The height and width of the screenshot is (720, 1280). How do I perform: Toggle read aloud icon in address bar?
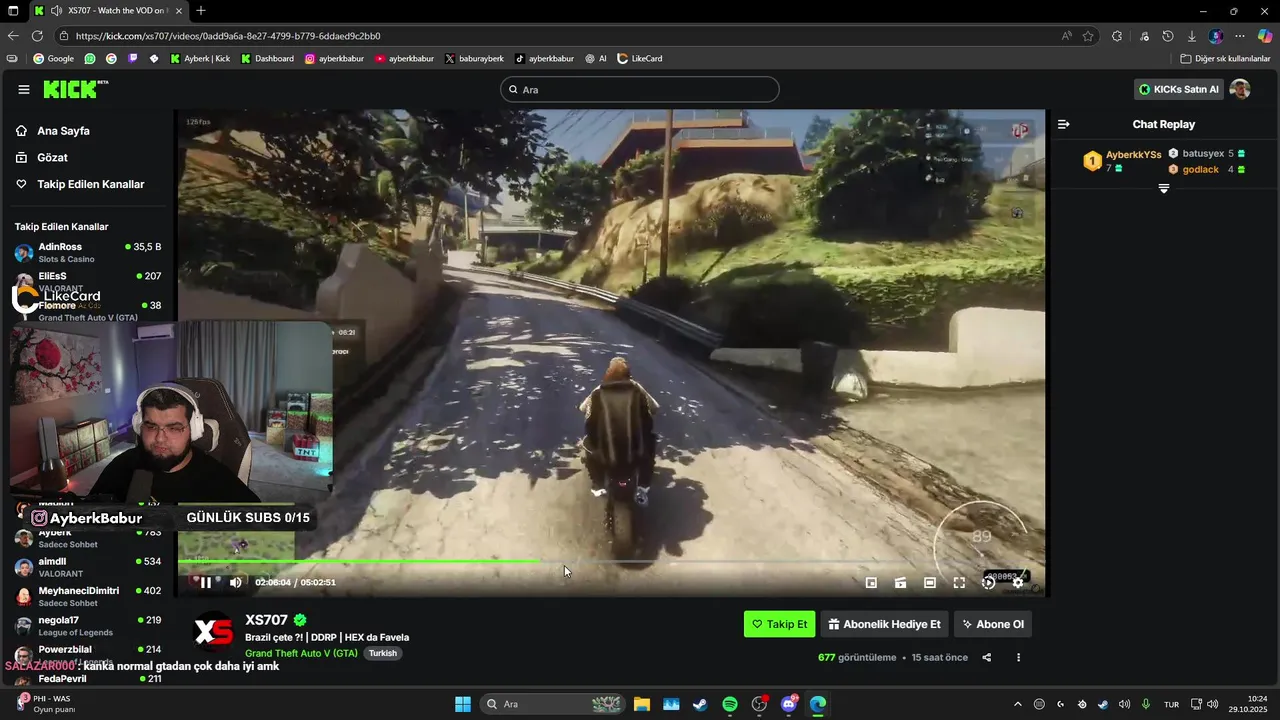tap(1067, 36)
